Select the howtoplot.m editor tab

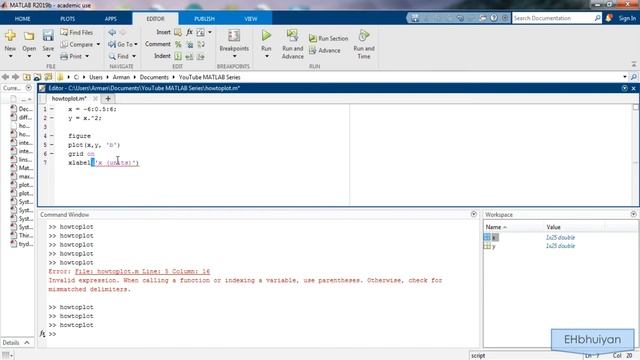(x=69, y=98)
